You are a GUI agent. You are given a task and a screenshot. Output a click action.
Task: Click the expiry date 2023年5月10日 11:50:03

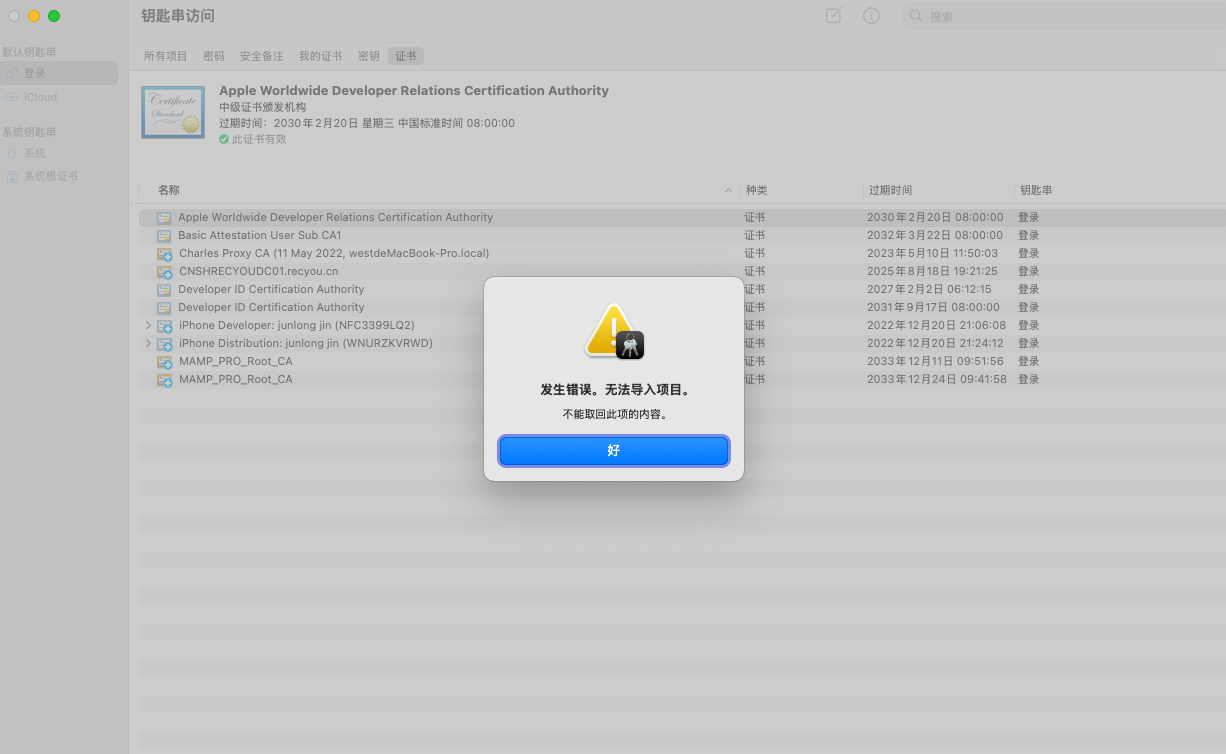[x=932, y=253]
